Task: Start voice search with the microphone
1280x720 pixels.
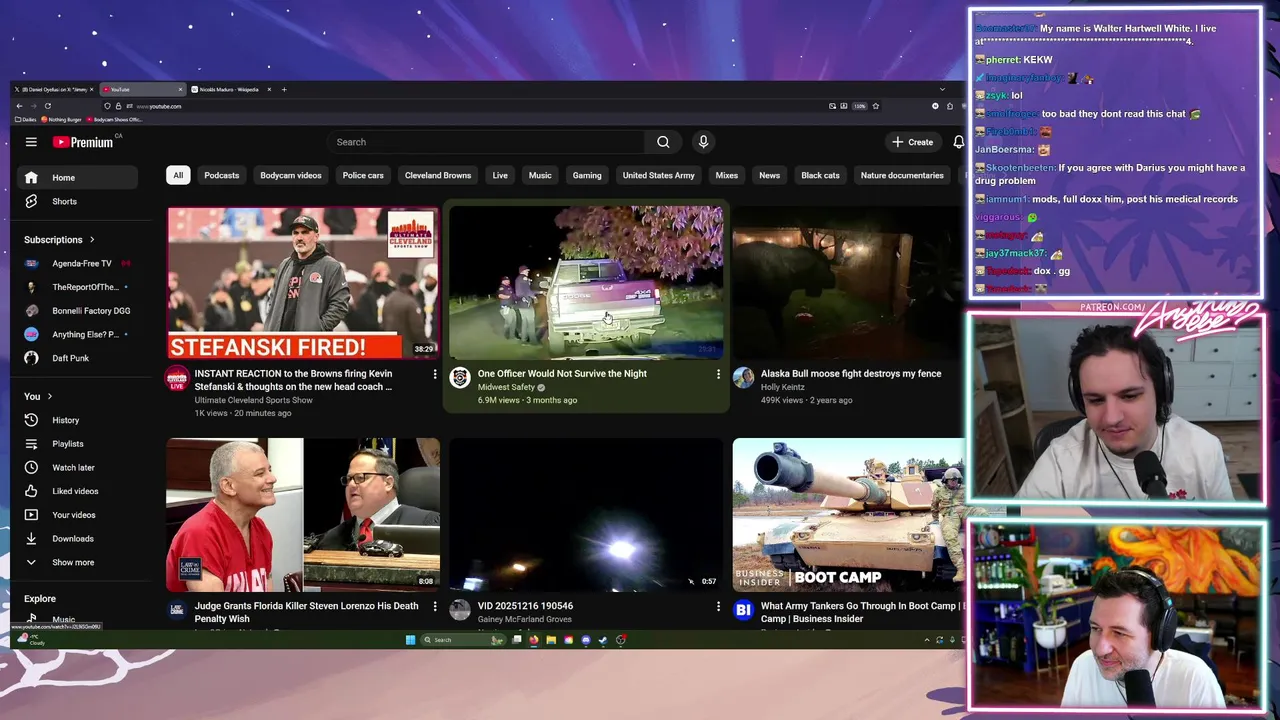Action: (703, 142)
